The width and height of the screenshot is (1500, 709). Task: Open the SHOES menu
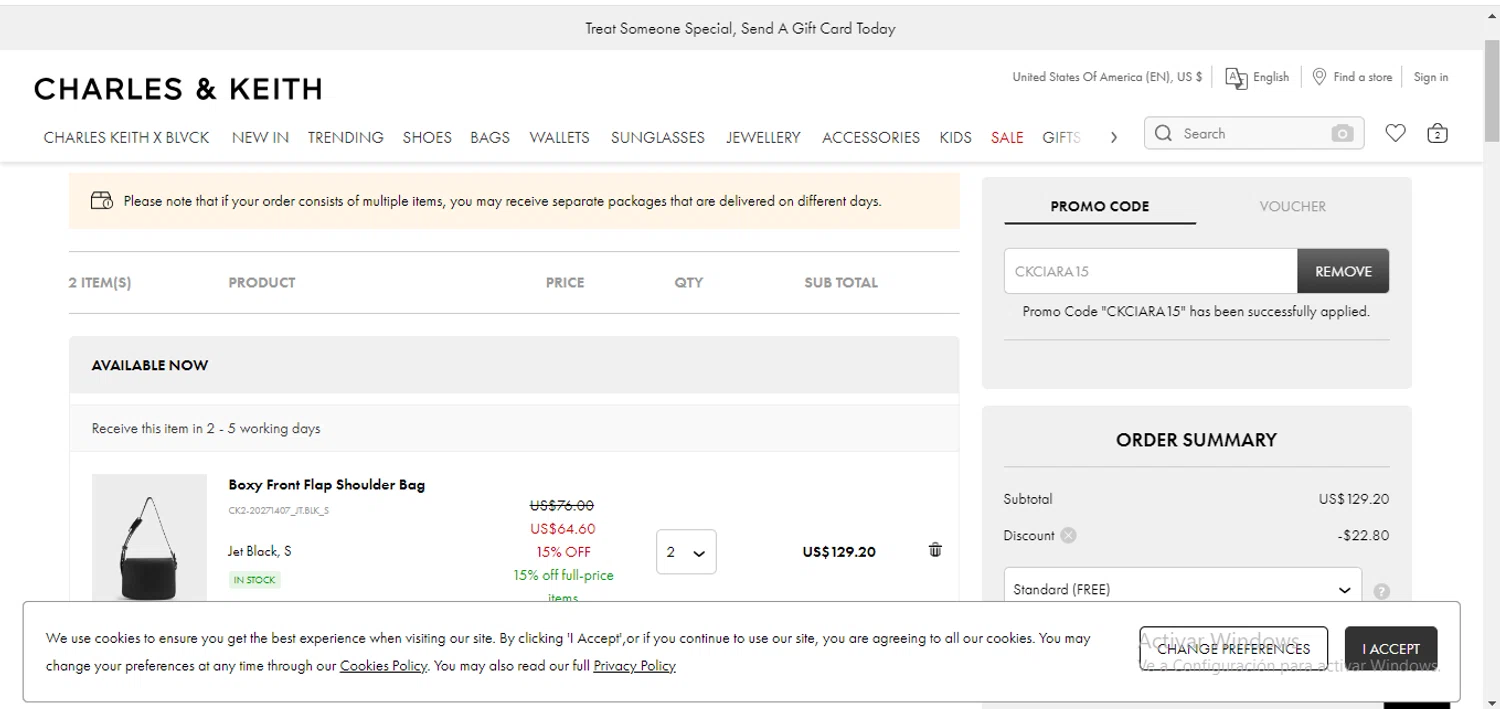[x=427, y=137]
